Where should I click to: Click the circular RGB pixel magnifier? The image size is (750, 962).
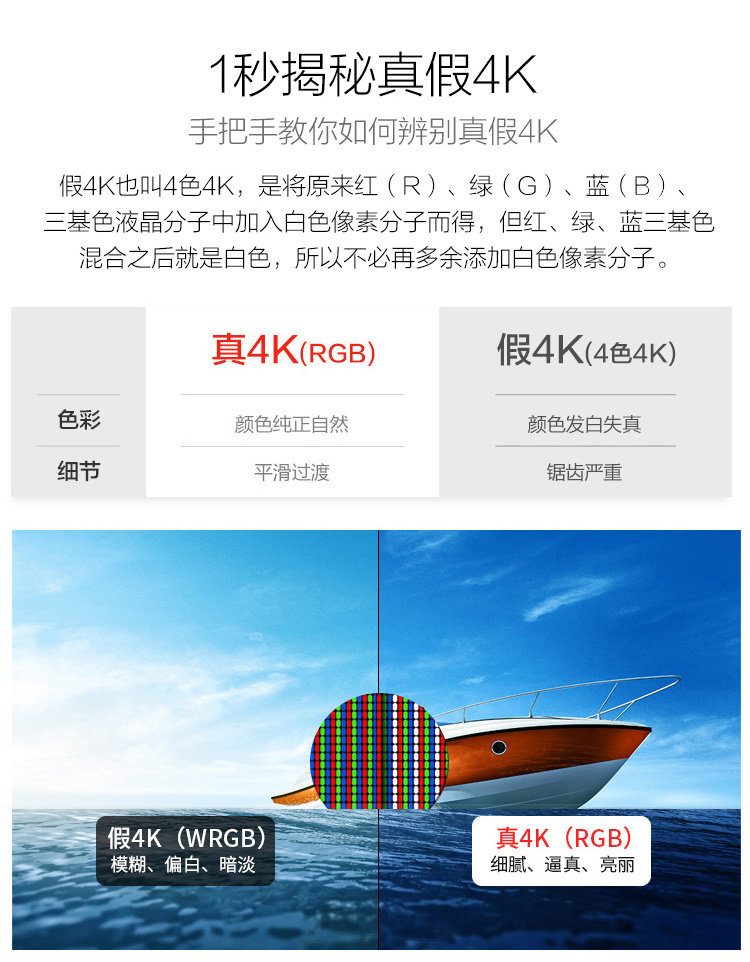click(379, 750)
